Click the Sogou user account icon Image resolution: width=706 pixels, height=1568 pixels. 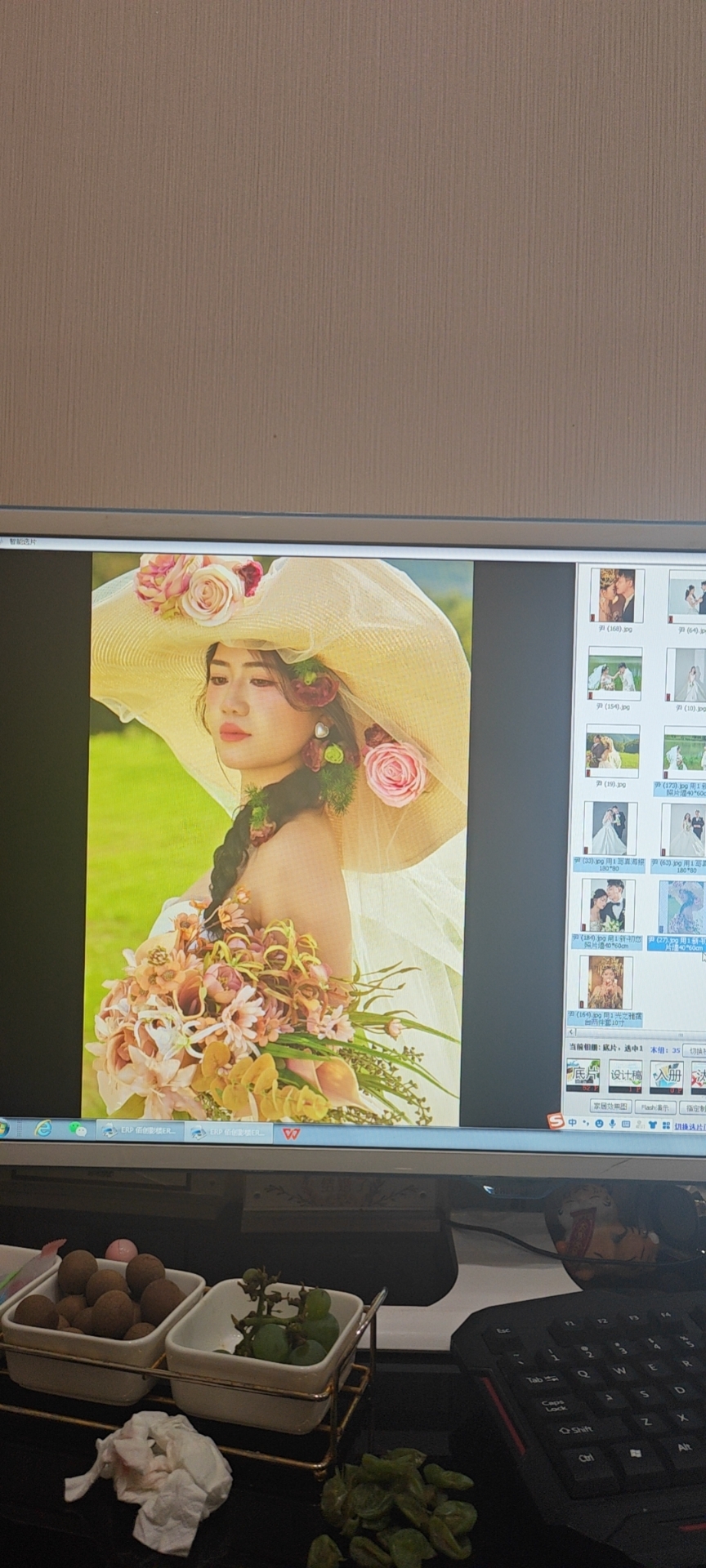[x=640, y=1125]
